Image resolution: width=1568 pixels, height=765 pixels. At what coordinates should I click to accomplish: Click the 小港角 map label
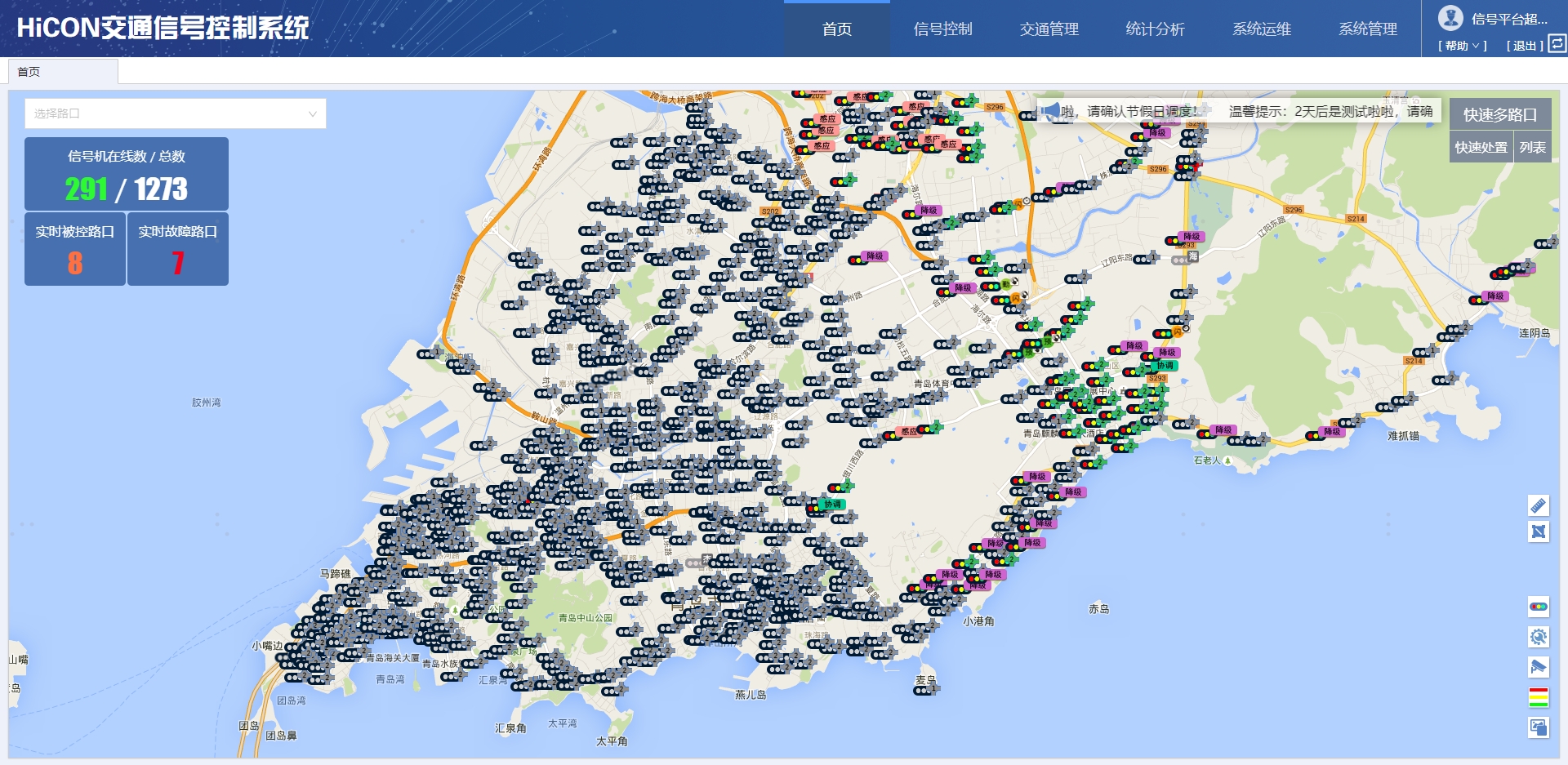[x=978, y=621]
